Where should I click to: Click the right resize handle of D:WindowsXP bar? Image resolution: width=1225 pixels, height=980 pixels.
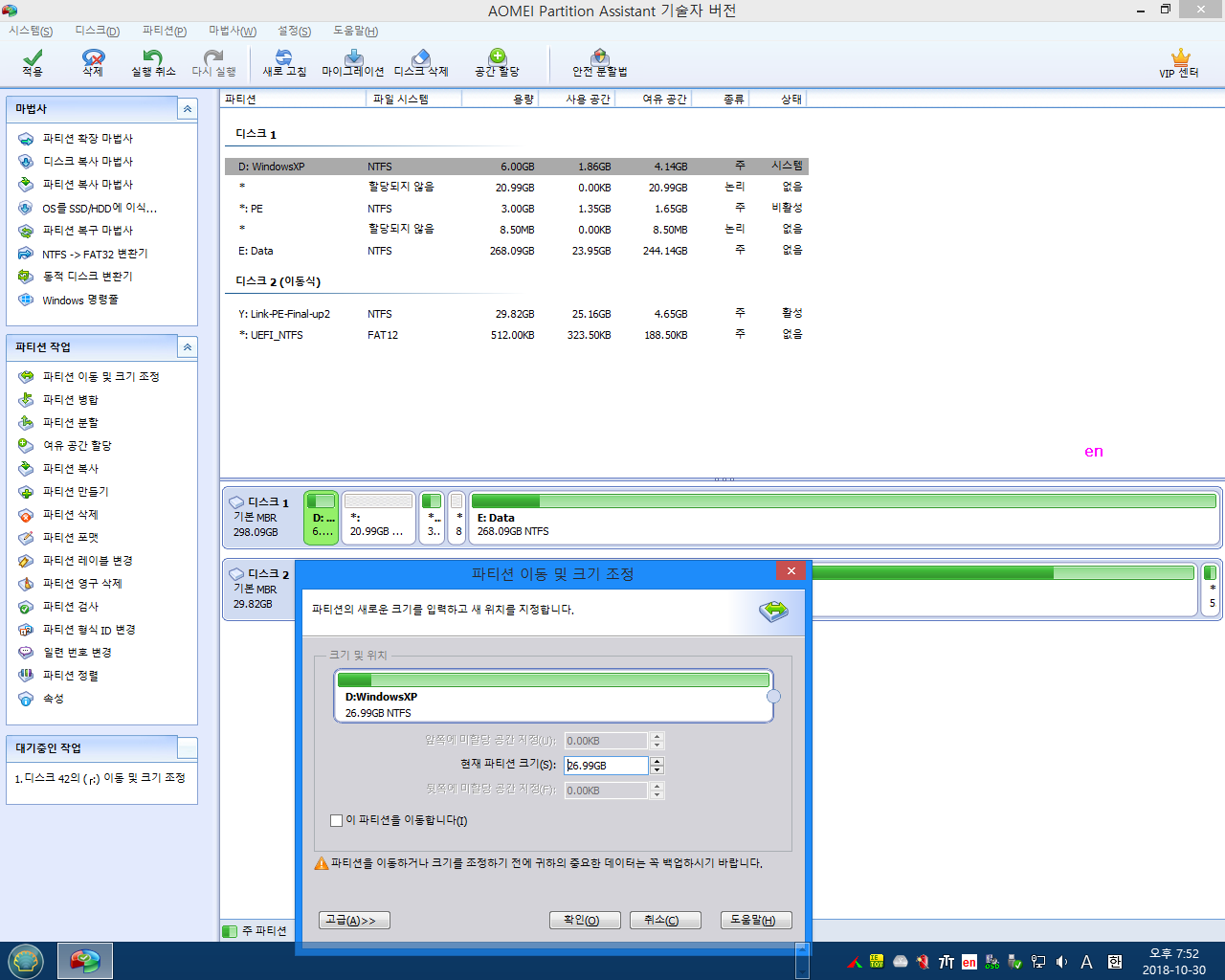click(x=773, y=696)
